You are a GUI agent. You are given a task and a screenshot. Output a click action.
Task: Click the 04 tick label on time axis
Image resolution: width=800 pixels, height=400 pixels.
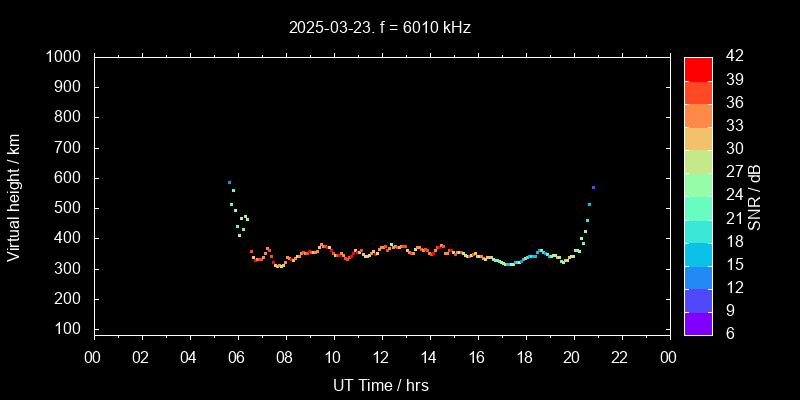click(189, 356)
